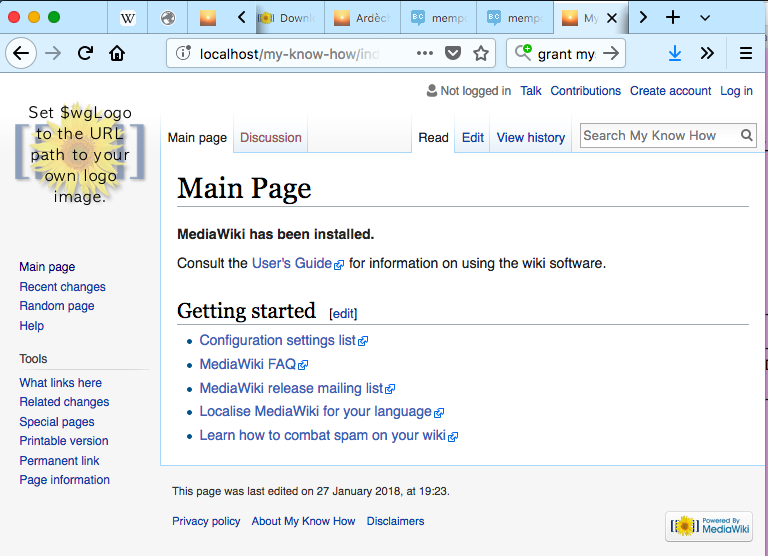This screenshot has width=768, height=556.
Task: Submit search with arrow button
Action: click(611, 53)
